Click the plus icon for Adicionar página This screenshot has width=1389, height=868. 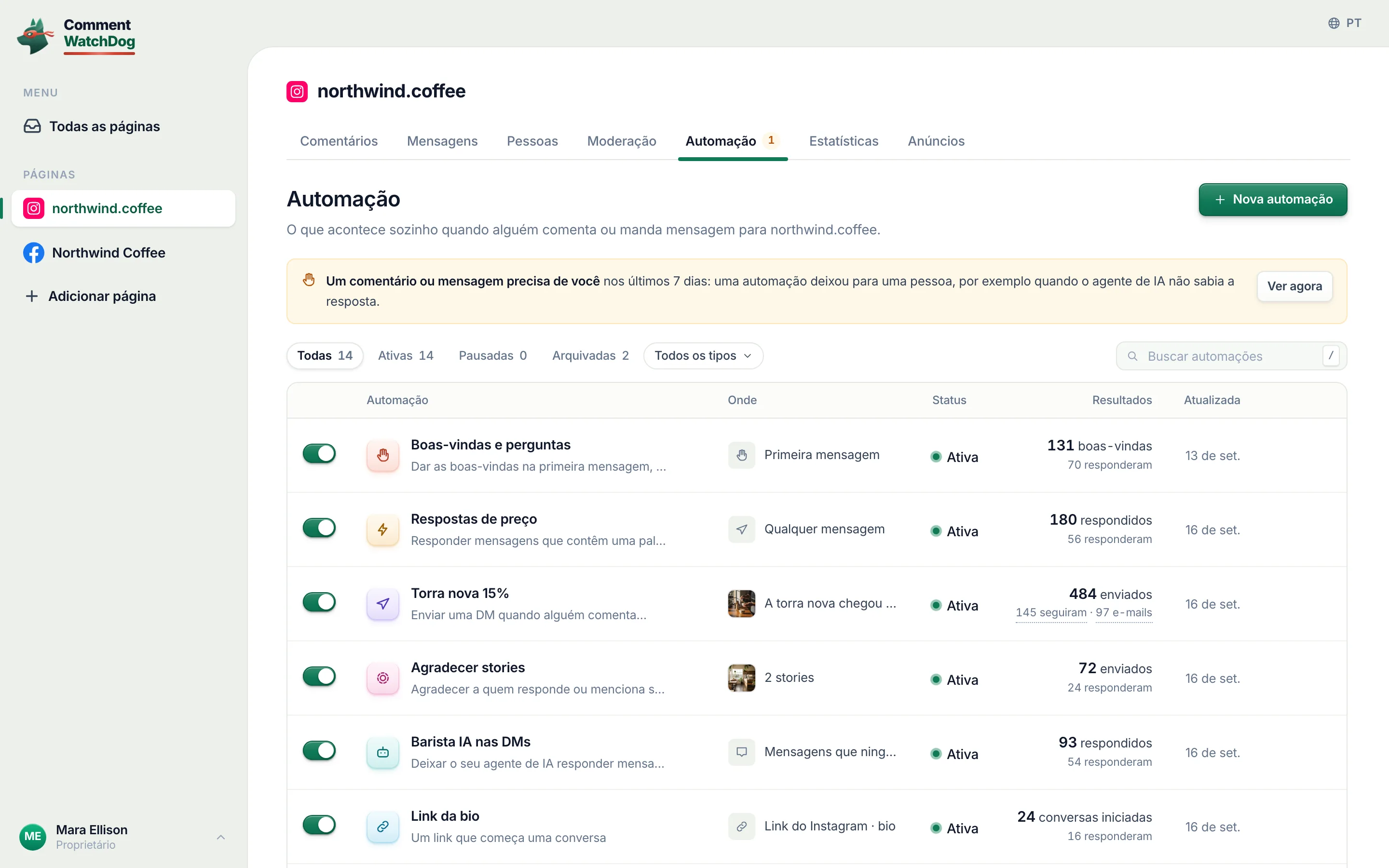coord(32,296)
